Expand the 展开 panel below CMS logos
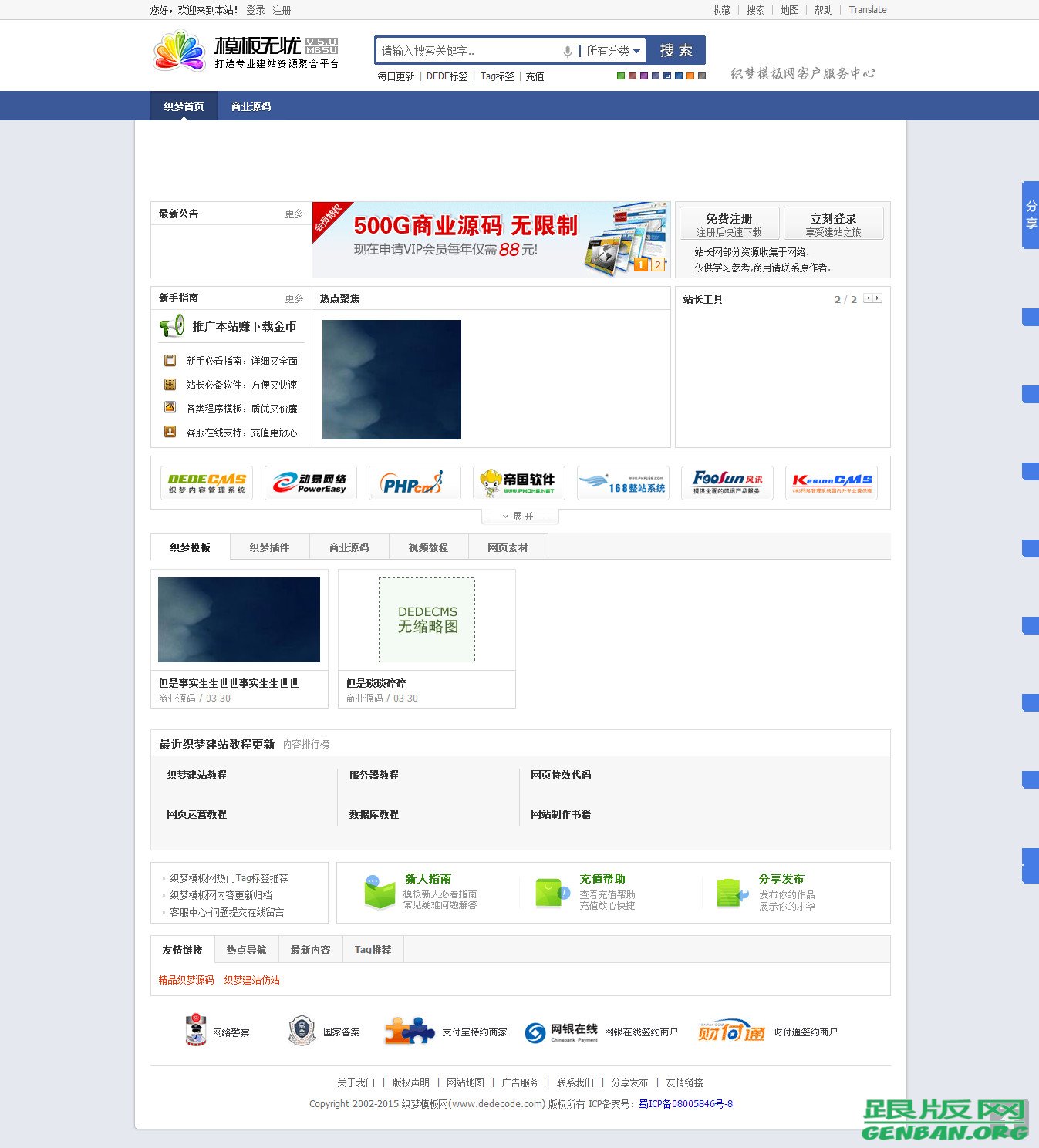The width and height of the screenshot is (1039, 1148). click(x=520, y=516)
